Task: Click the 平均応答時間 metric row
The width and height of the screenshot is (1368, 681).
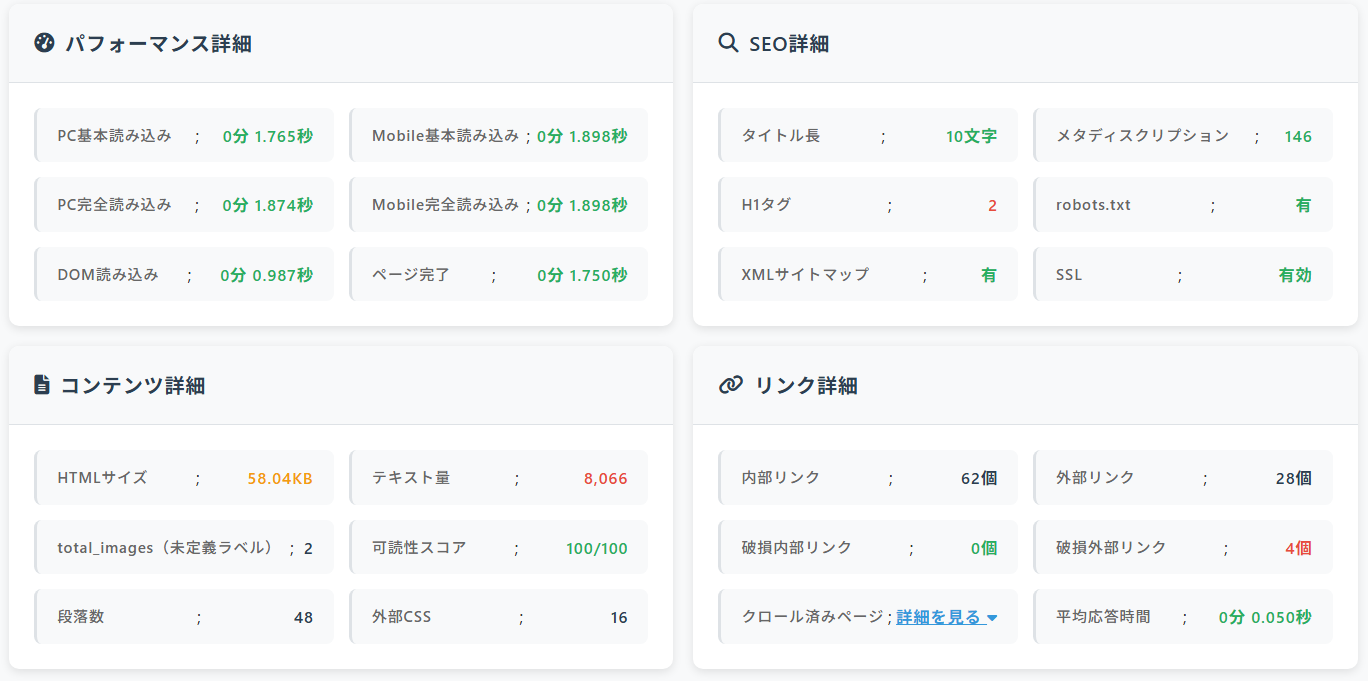Action: [1183, 617]
